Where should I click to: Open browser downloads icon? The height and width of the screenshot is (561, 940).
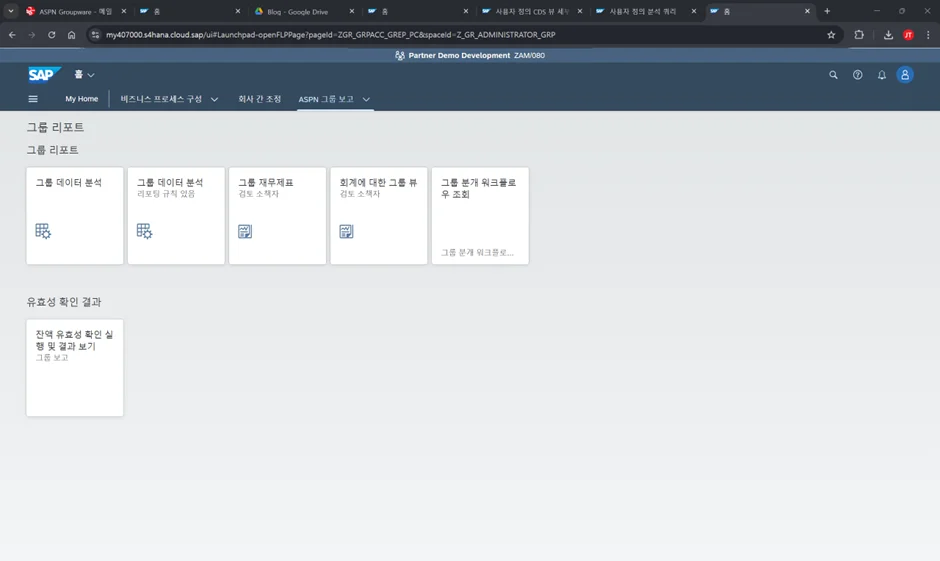click(x=888, y=34)
